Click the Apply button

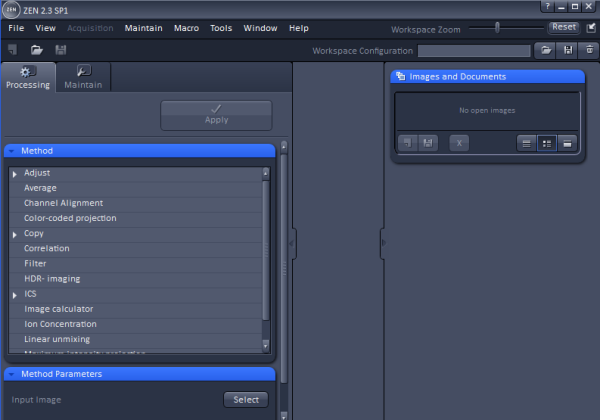216,115
